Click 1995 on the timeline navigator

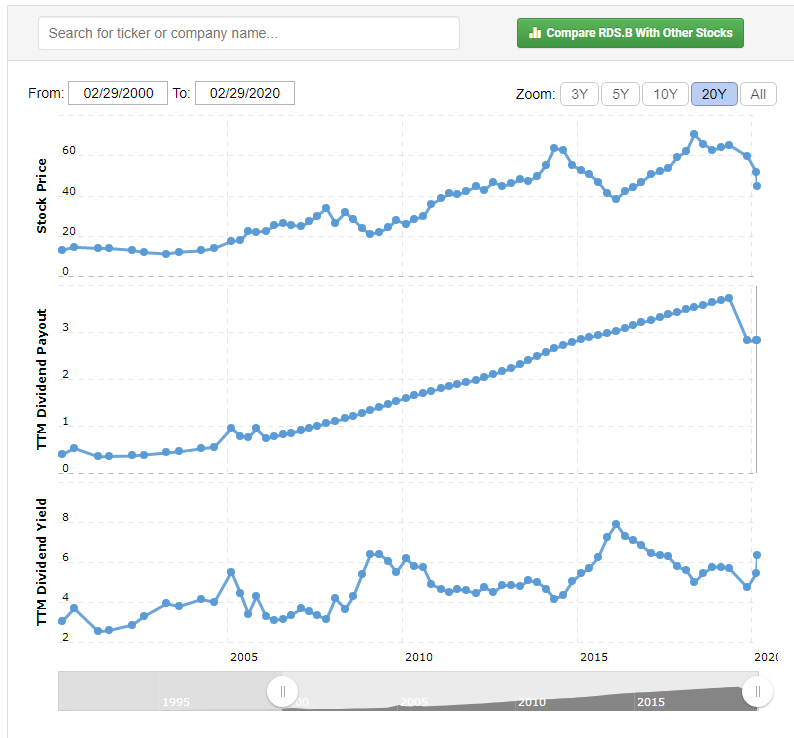tap(176, 702)
